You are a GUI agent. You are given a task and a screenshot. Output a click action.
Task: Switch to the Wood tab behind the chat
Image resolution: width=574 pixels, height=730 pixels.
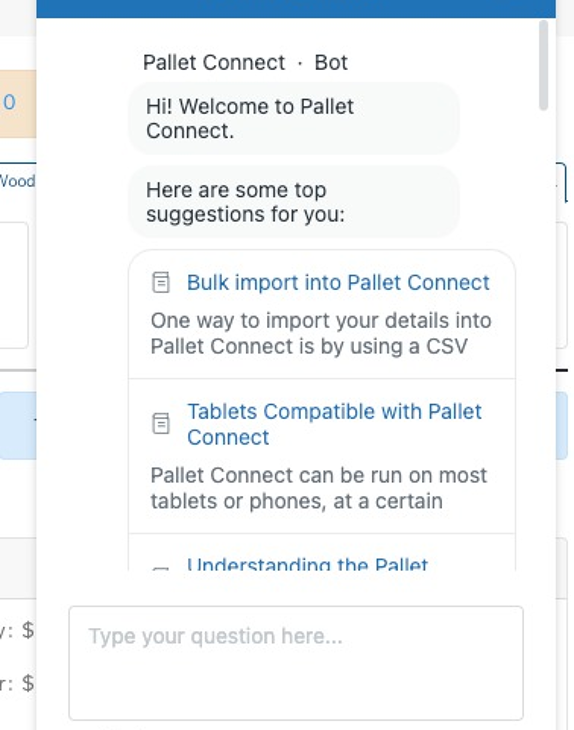[18, 181]
